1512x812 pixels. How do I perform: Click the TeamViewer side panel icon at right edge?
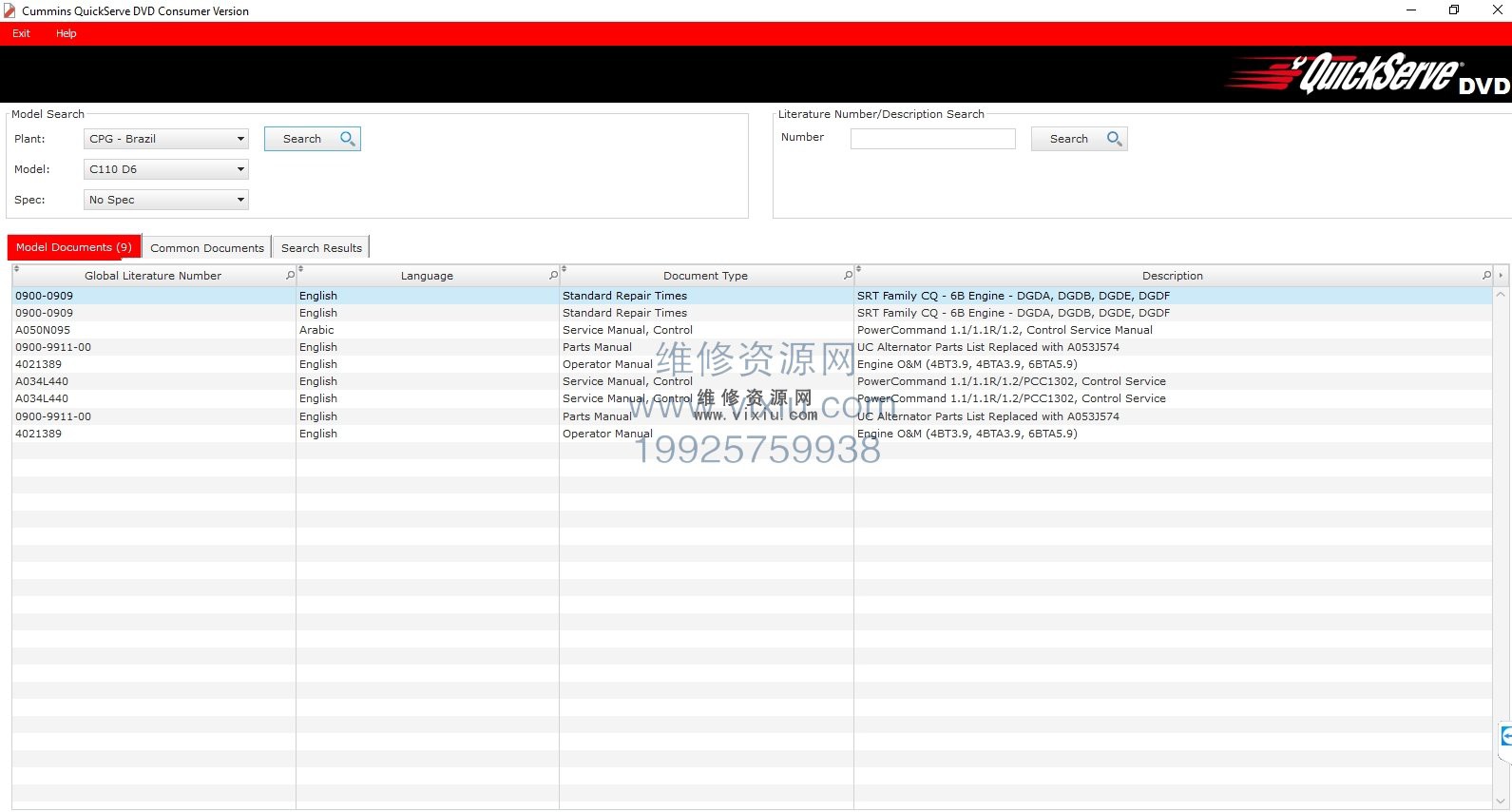[x=1505, y=737]
